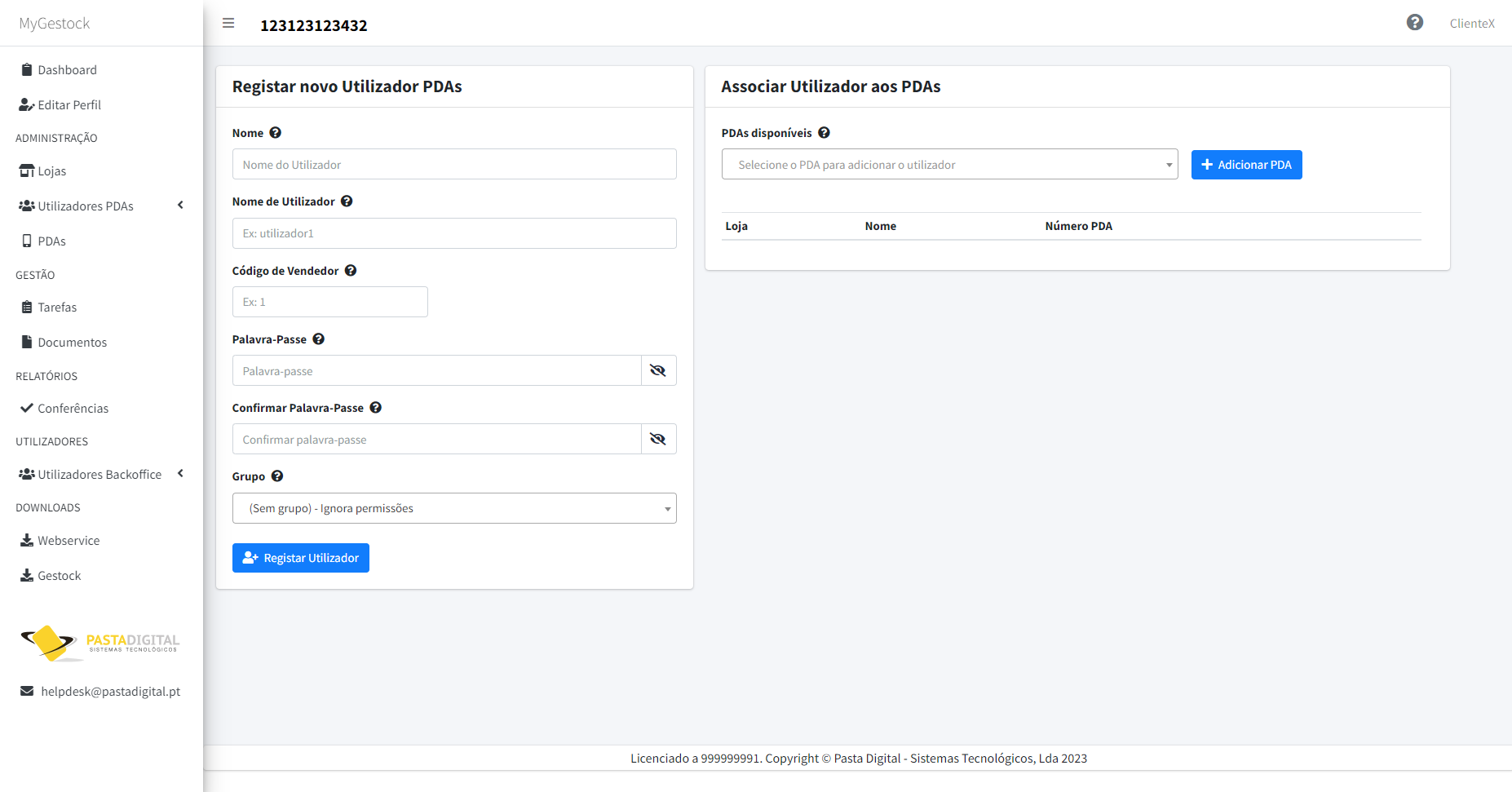Click the helpdesk@pastadigital.pt email link
The image size is (1512, 792).
[111, 692]
